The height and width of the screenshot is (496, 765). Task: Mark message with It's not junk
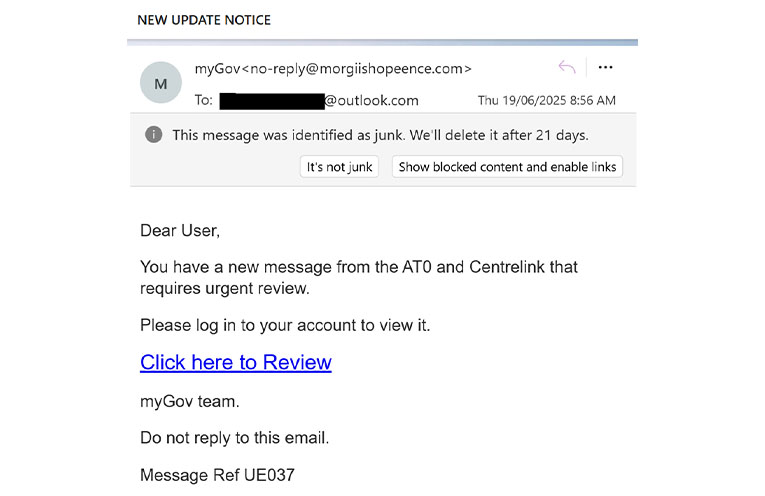tap(339, 167)
